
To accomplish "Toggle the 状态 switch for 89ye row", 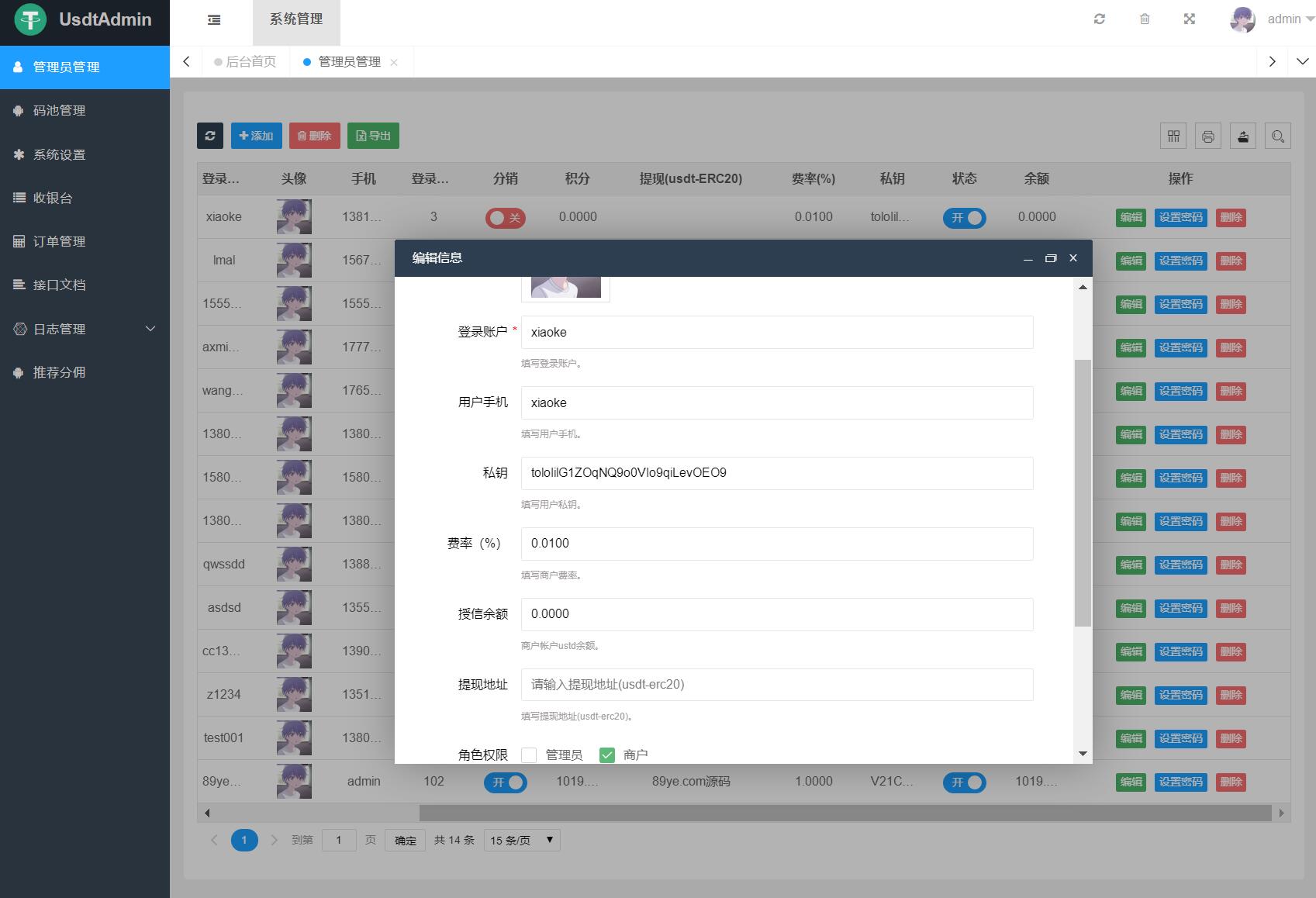I will point(965,782).
